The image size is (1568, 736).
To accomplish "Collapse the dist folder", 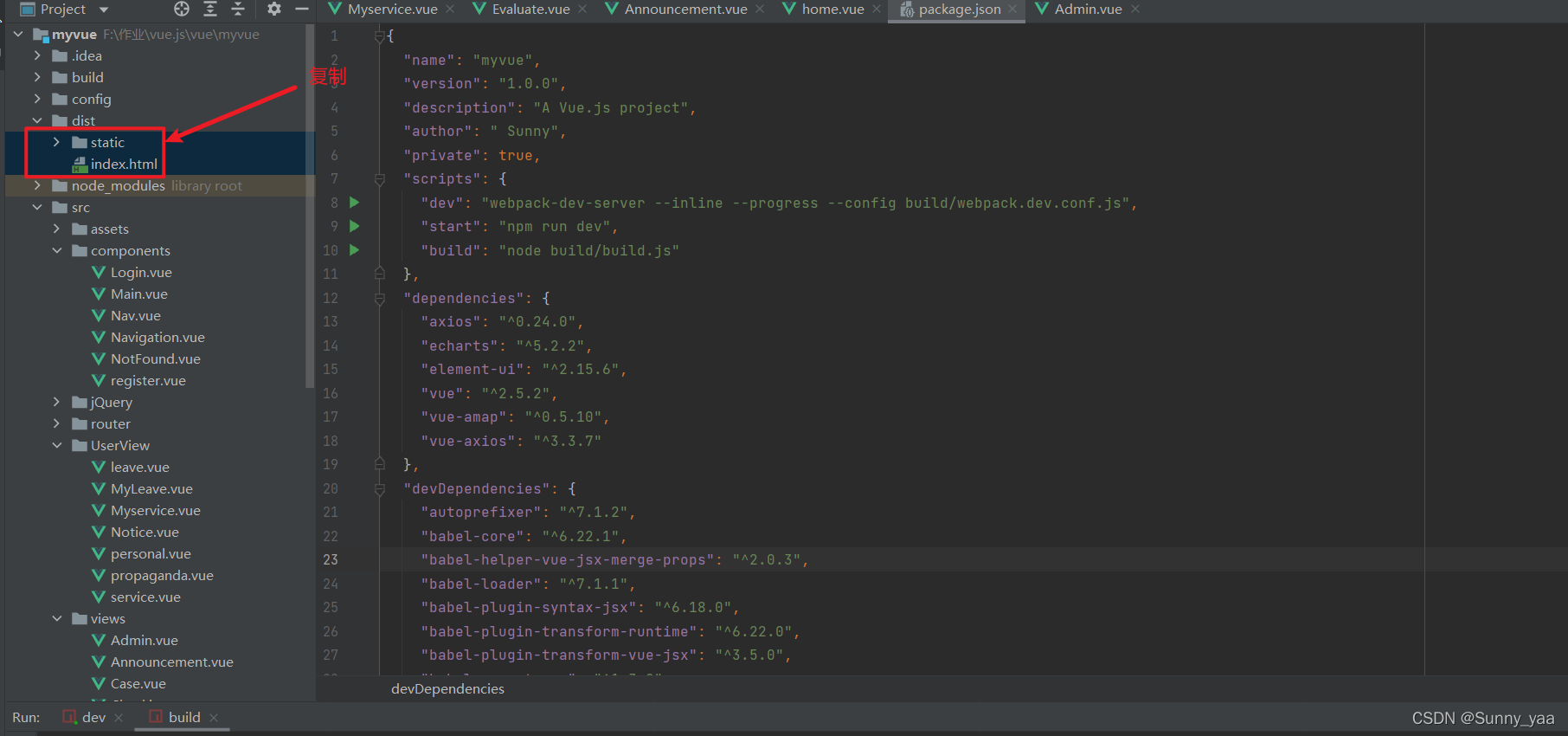I will point(37,120).
